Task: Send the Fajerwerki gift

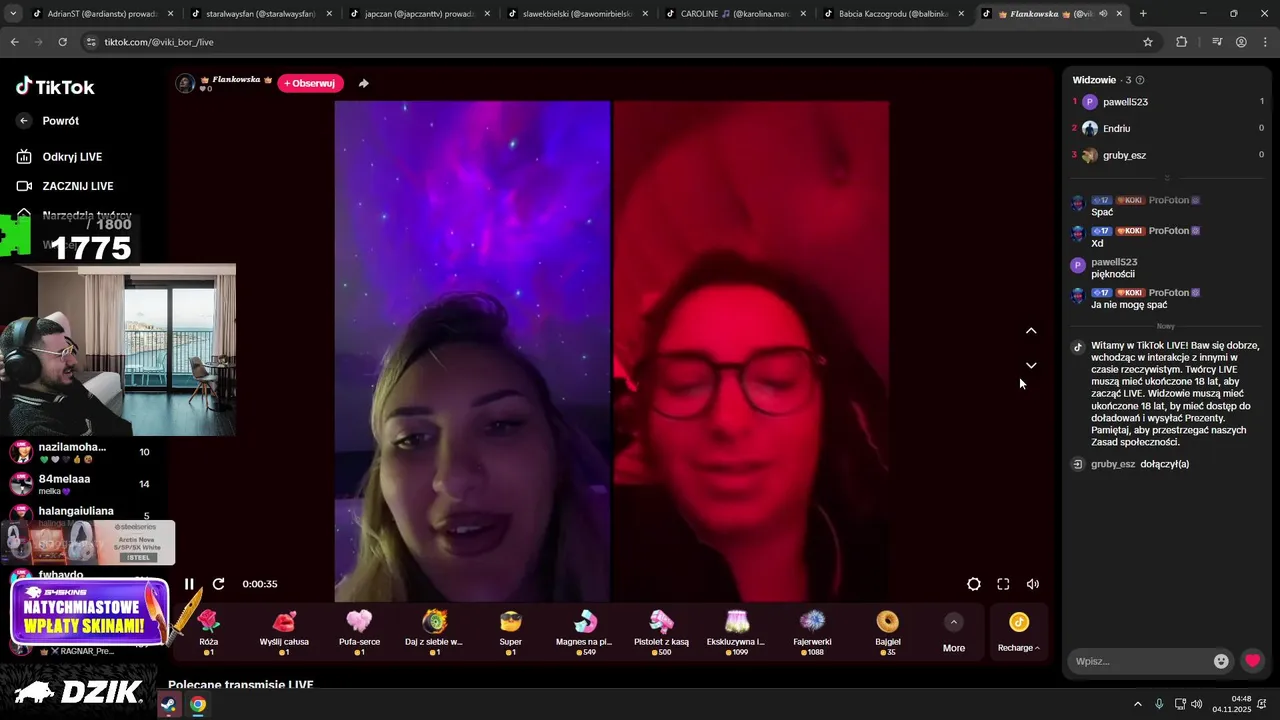Action: pyautogui.click(x=812, y=632)
